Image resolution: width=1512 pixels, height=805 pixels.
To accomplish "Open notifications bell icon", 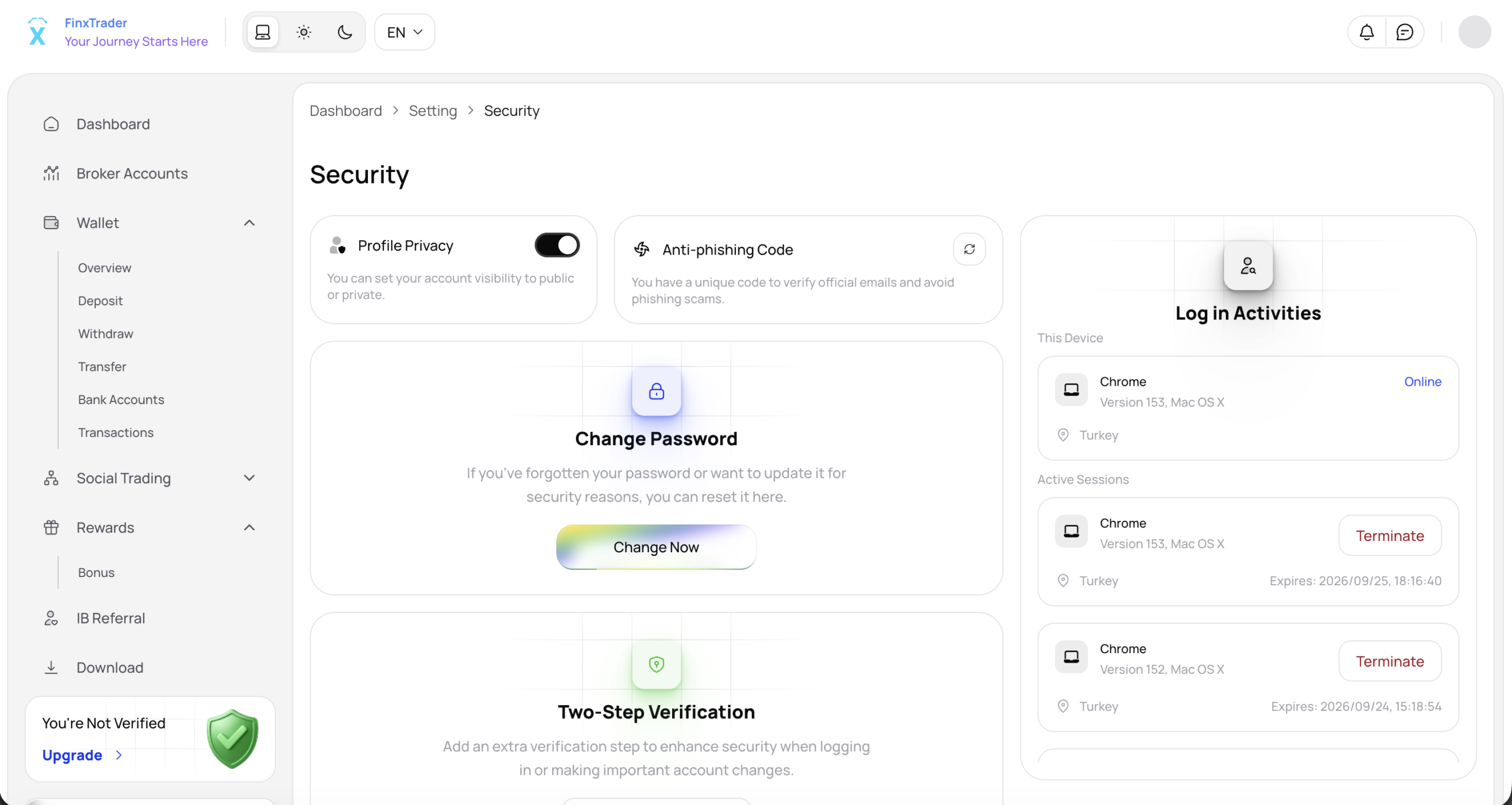I will click(1367, 32).
